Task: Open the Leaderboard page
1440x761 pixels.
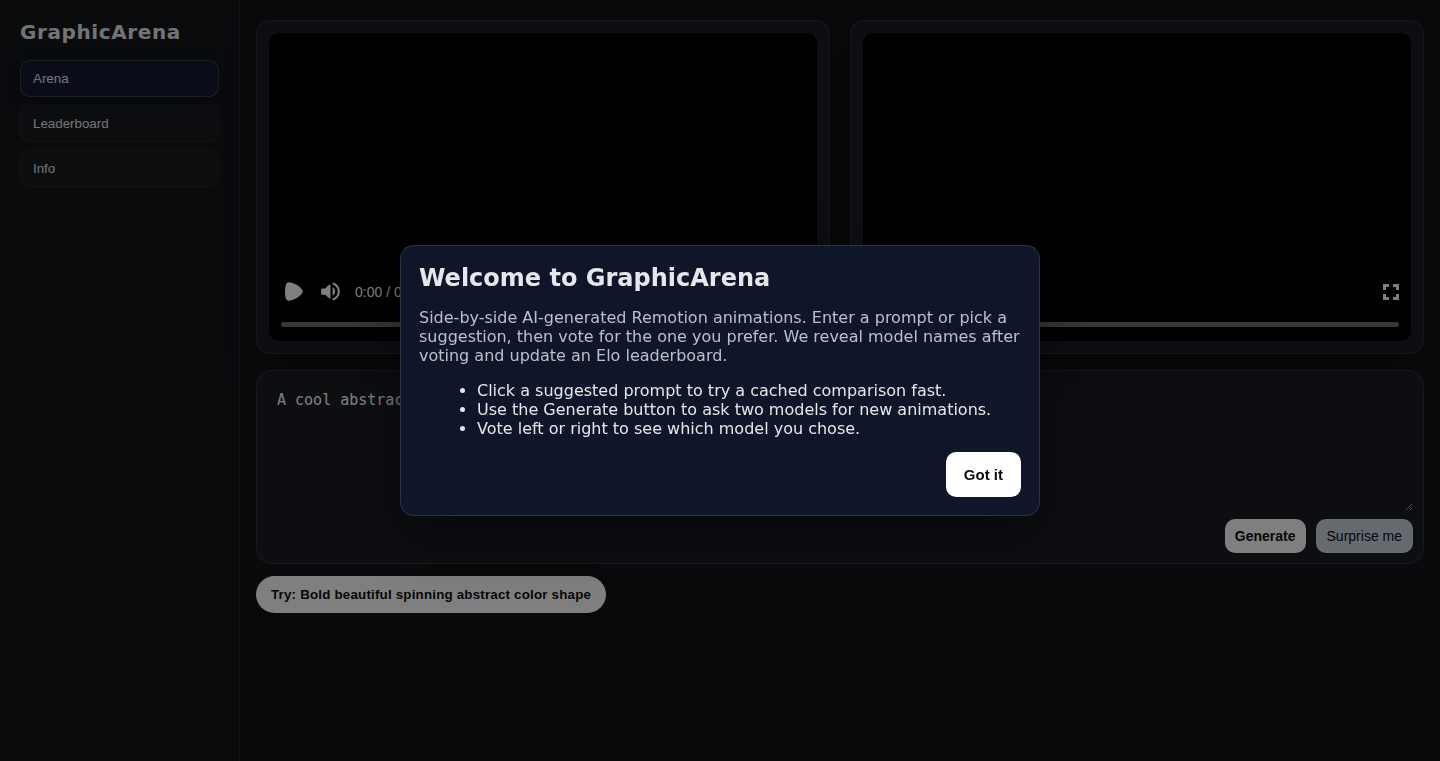Action: (119, 123)
